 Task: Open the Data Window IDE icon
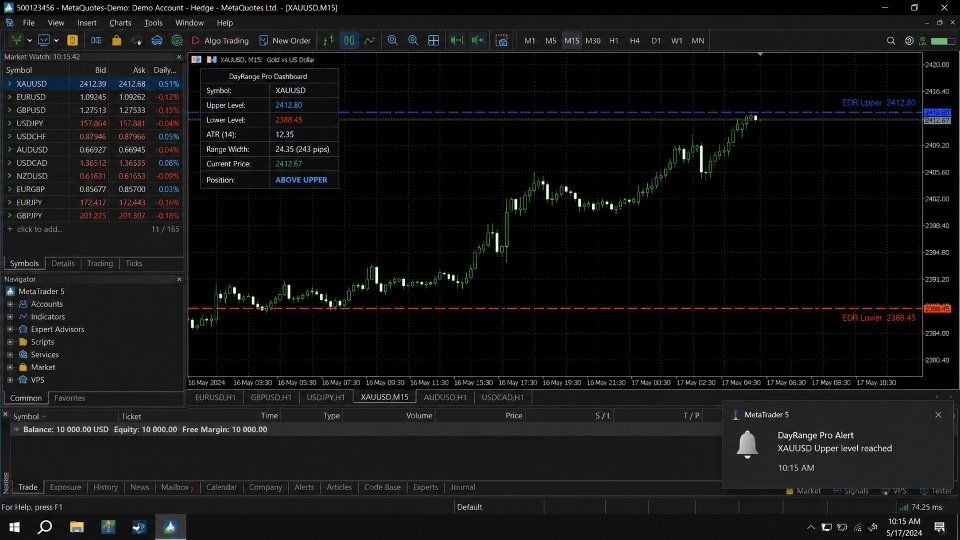coord(96,40)
